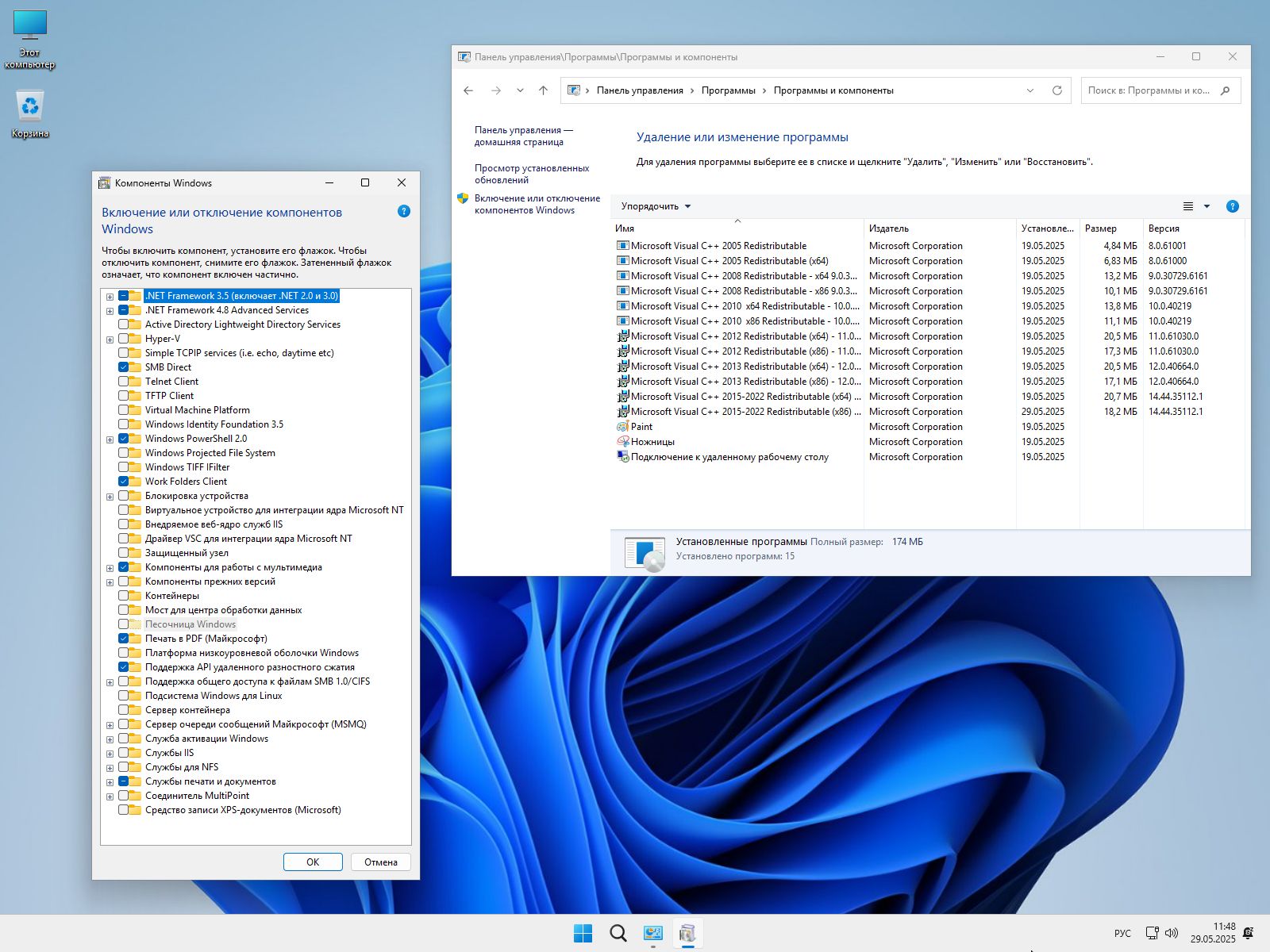Go forward in Control Panel navigation
Screen dimensions: 1270x952
(x=496, y=90)
